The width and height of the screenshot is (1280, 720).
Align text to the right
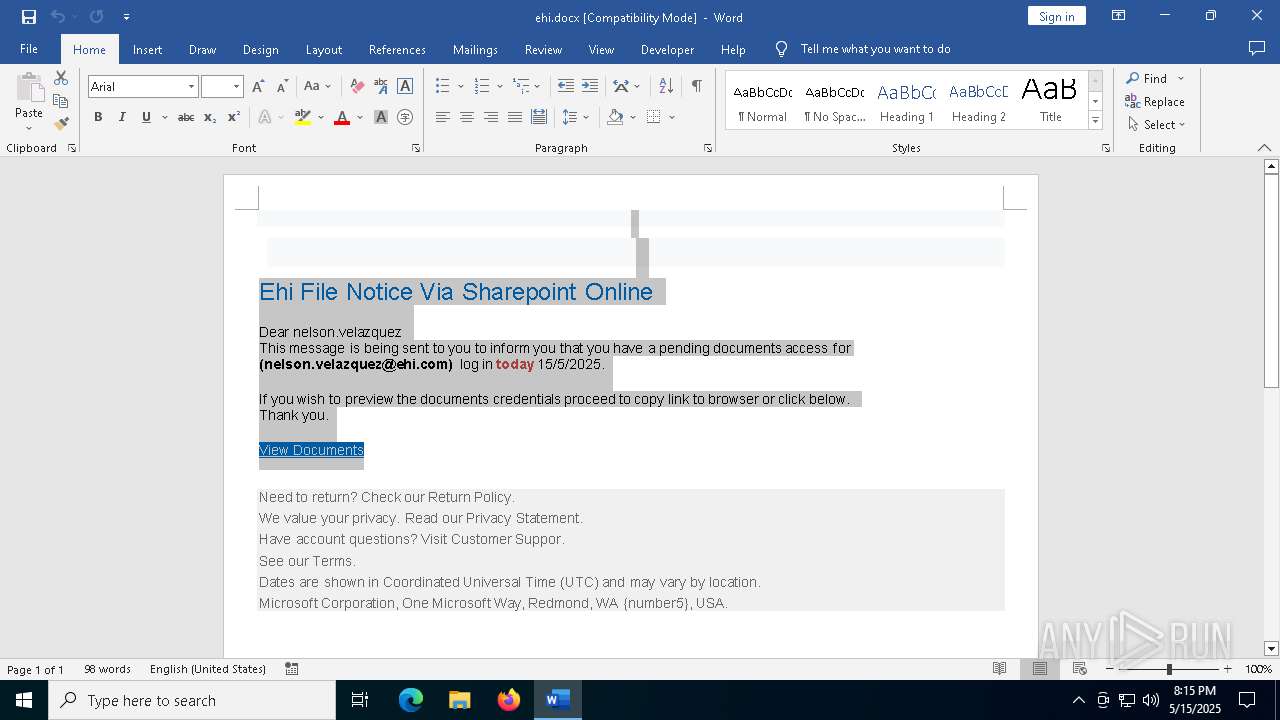pos(491,118)
